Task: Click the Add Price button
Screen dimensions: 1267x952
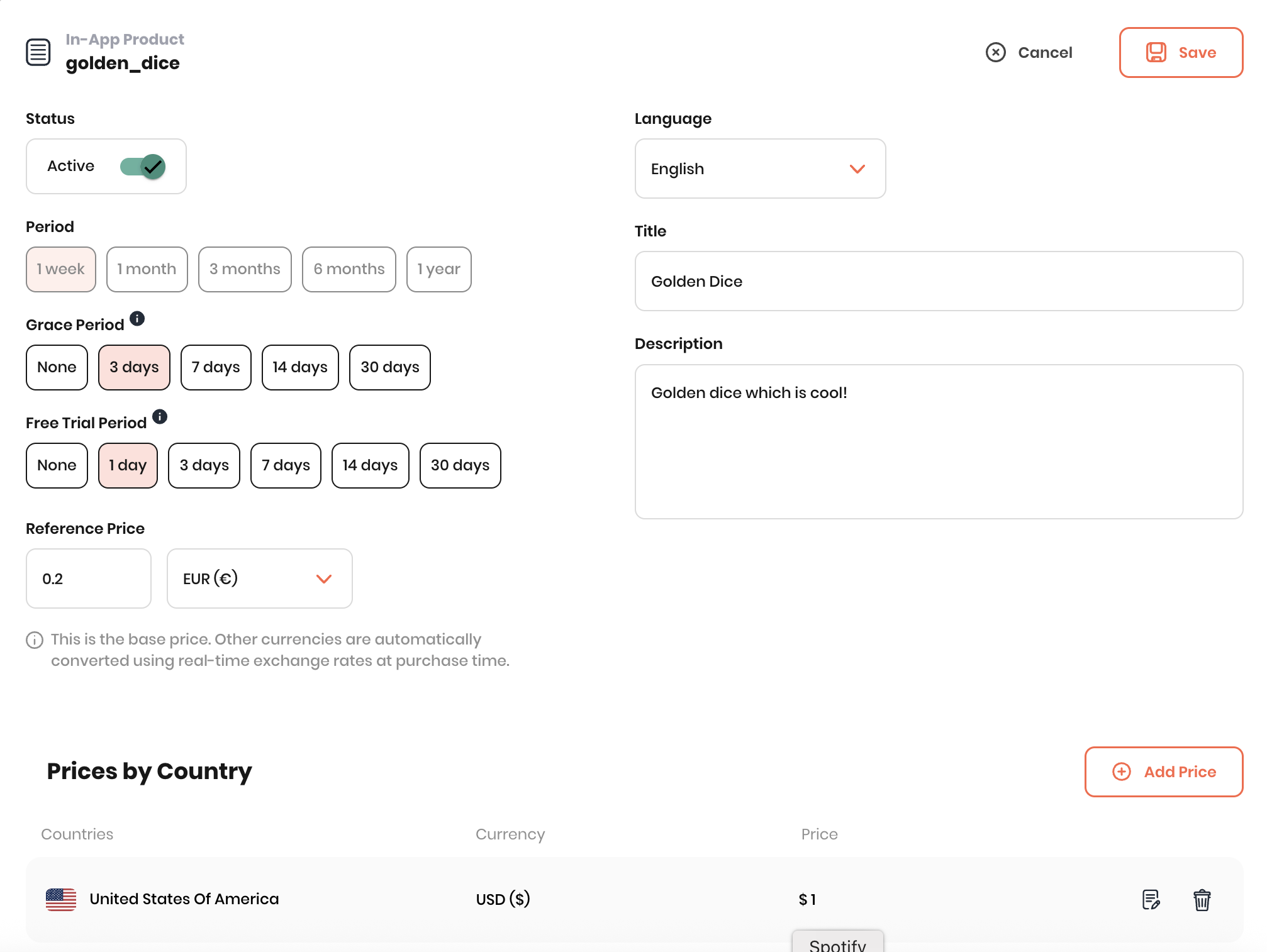Action: tap(1163, 772)
